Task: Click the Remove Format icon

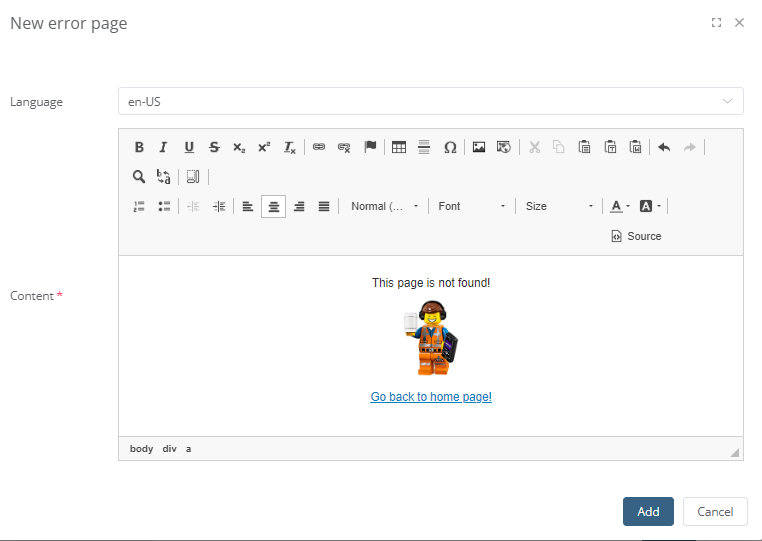Action: coord(290,147)
